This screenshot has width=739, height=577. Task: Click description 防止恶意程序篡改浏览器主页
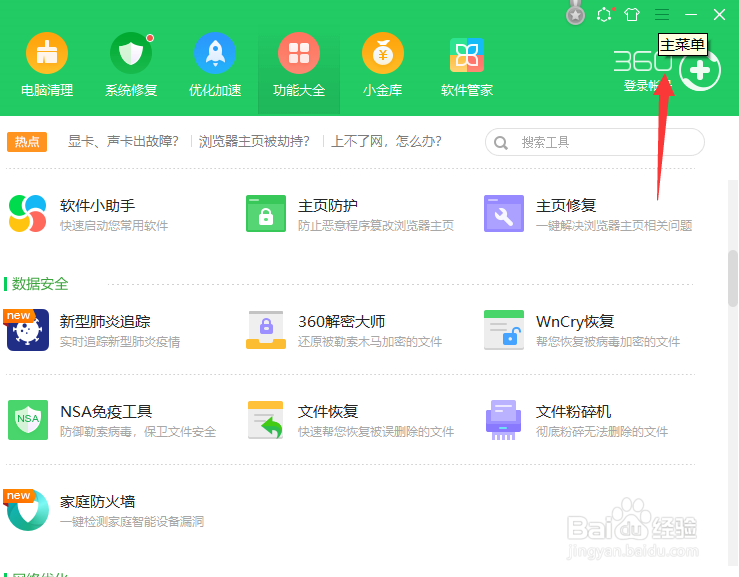click(376, 226)
